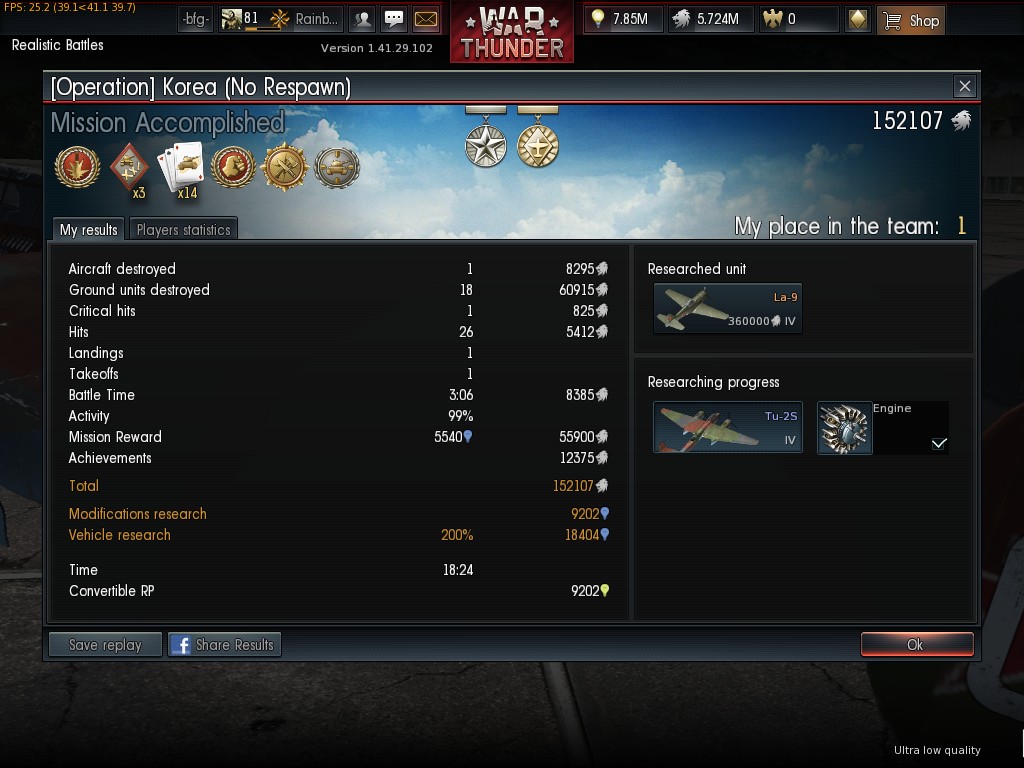Toggle the Engine modification checkbox
Viewport: 1024px width, 768px height.
click(938, 443)
